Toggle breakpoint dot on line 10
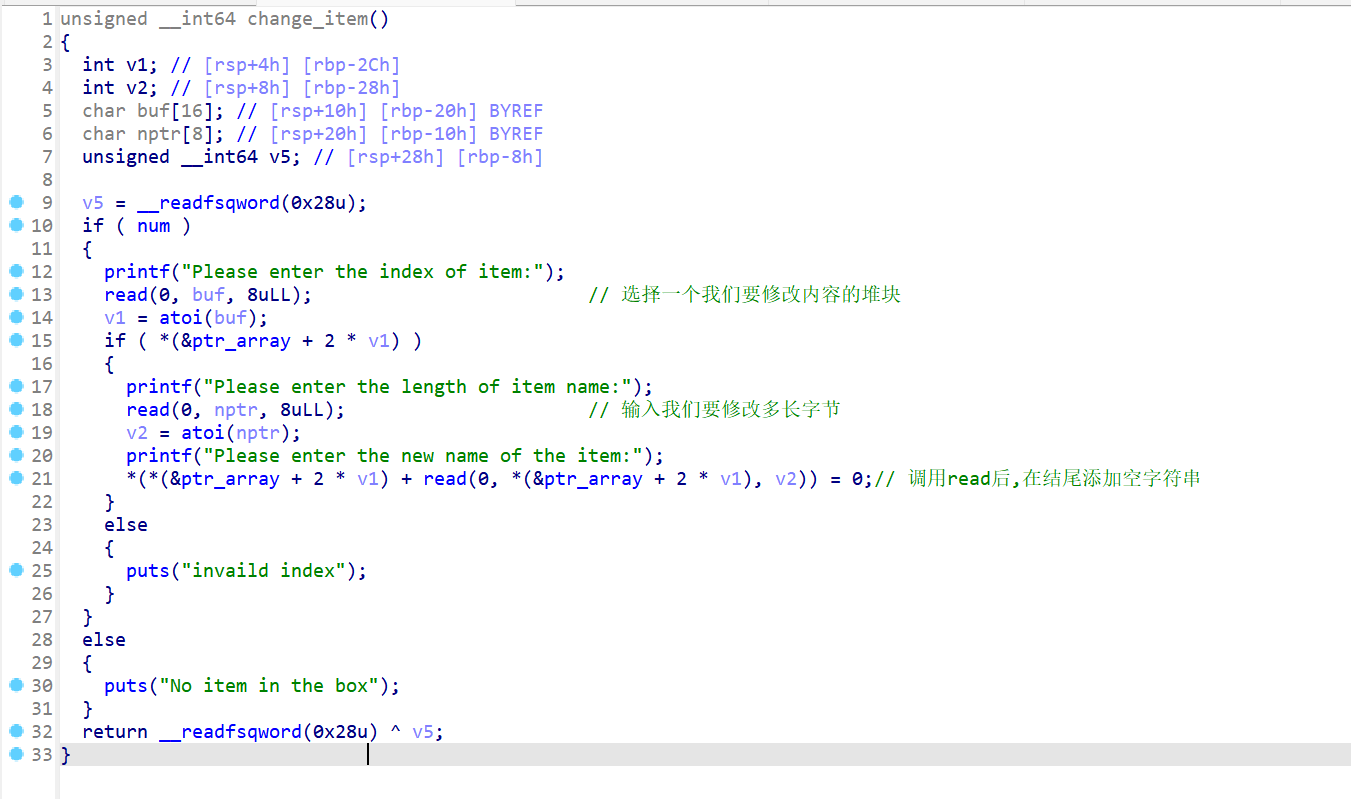The width and height of the screenshot is (1351, 799). click(15, 225)
